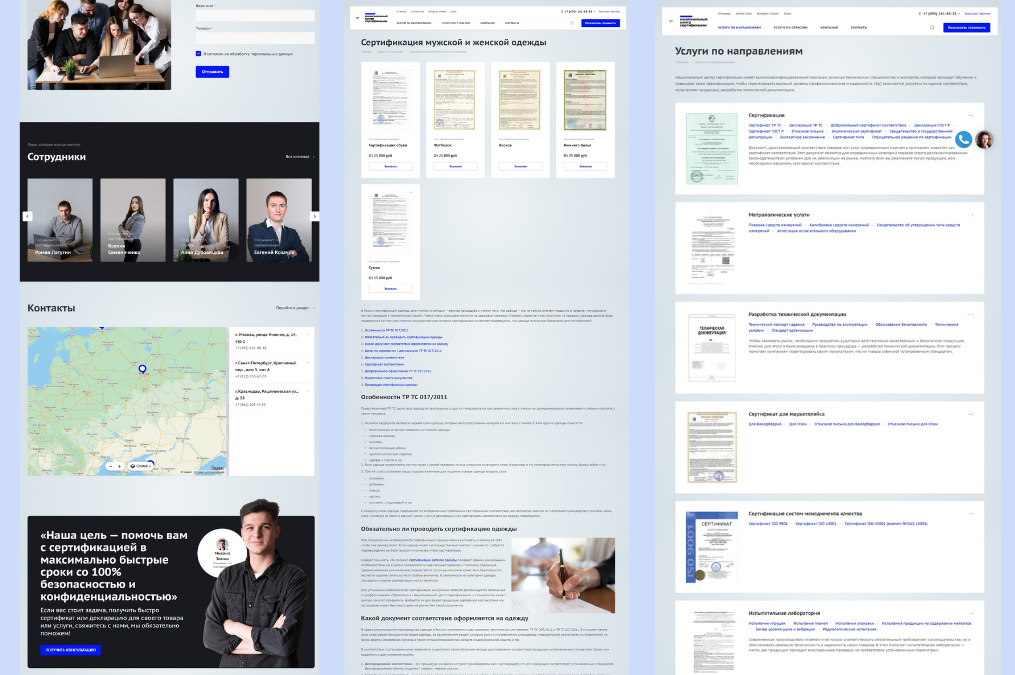Viewport: 1015px width, 675px height.
Task: Open Анна Дубовицкая employee photo card
Action: coord(206,220)
